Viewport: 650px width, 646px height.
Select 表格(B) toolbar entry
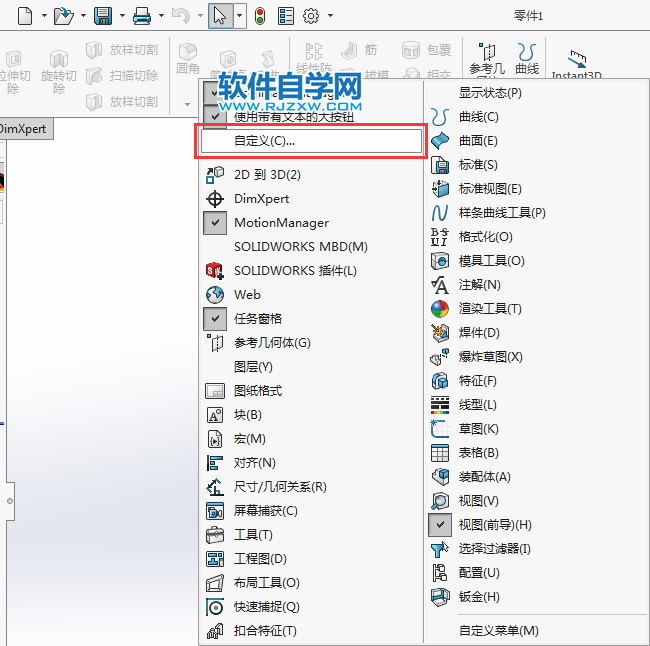point(478,453)
